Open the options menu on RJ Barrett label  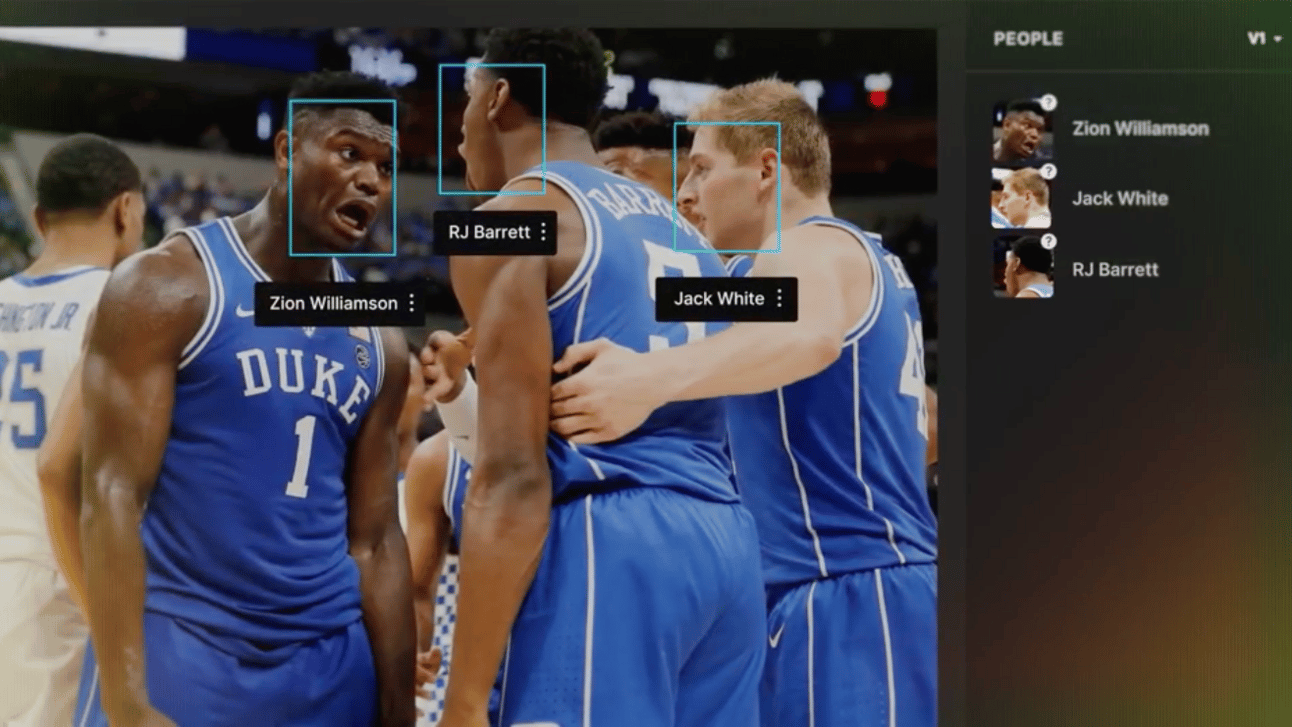point(543,232)
